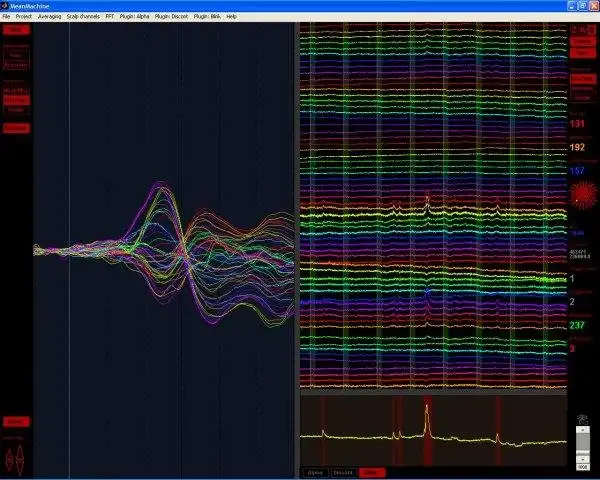The height and width of the screenshot is (480, 600).
Task: Open the Averaging menu
Action: point(49,16)
